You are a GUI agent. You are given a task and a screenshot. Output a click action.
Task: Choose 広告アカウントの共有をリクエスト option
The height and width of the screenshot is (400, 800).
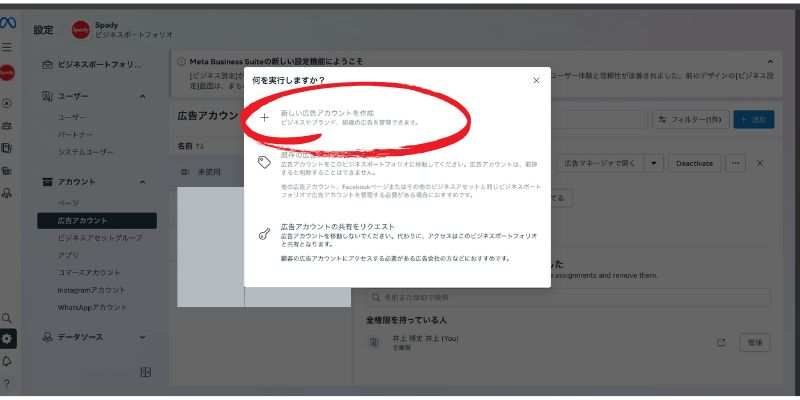coord(397,242)
